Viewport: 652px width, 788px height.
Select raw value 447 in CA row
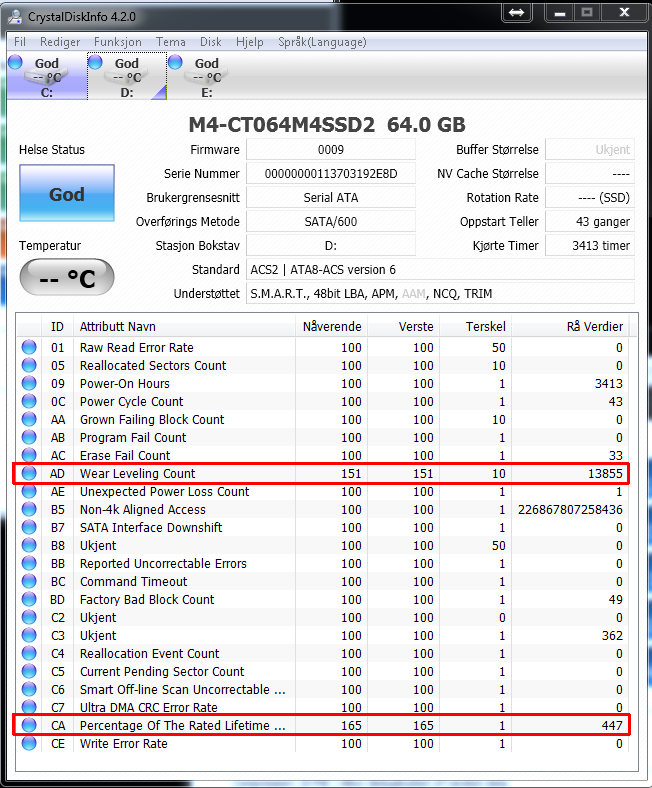612,726
